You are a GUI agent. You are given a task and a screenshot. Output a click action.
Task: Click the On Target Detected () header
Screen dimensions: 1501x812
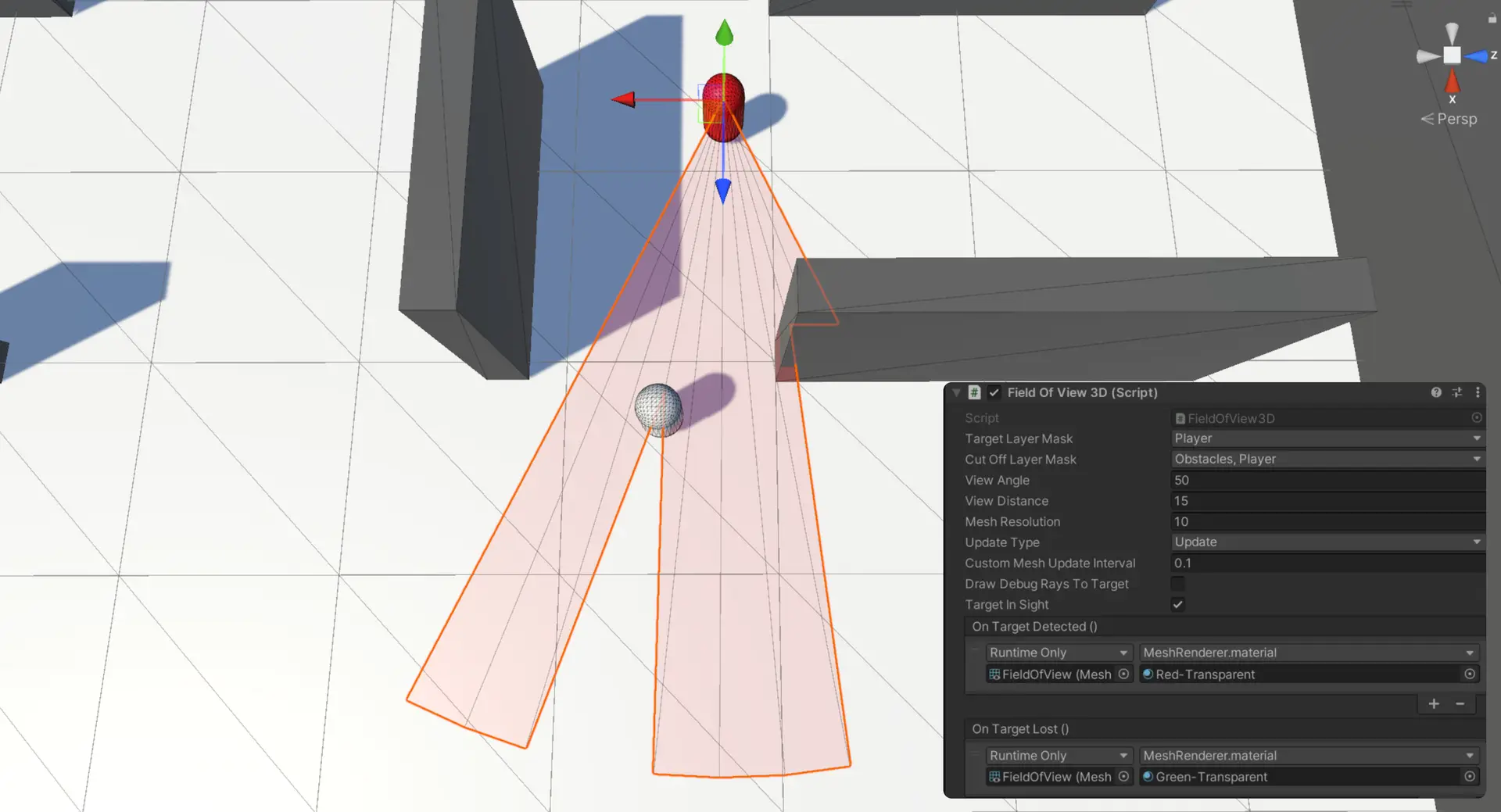[x=1034, y=626]
